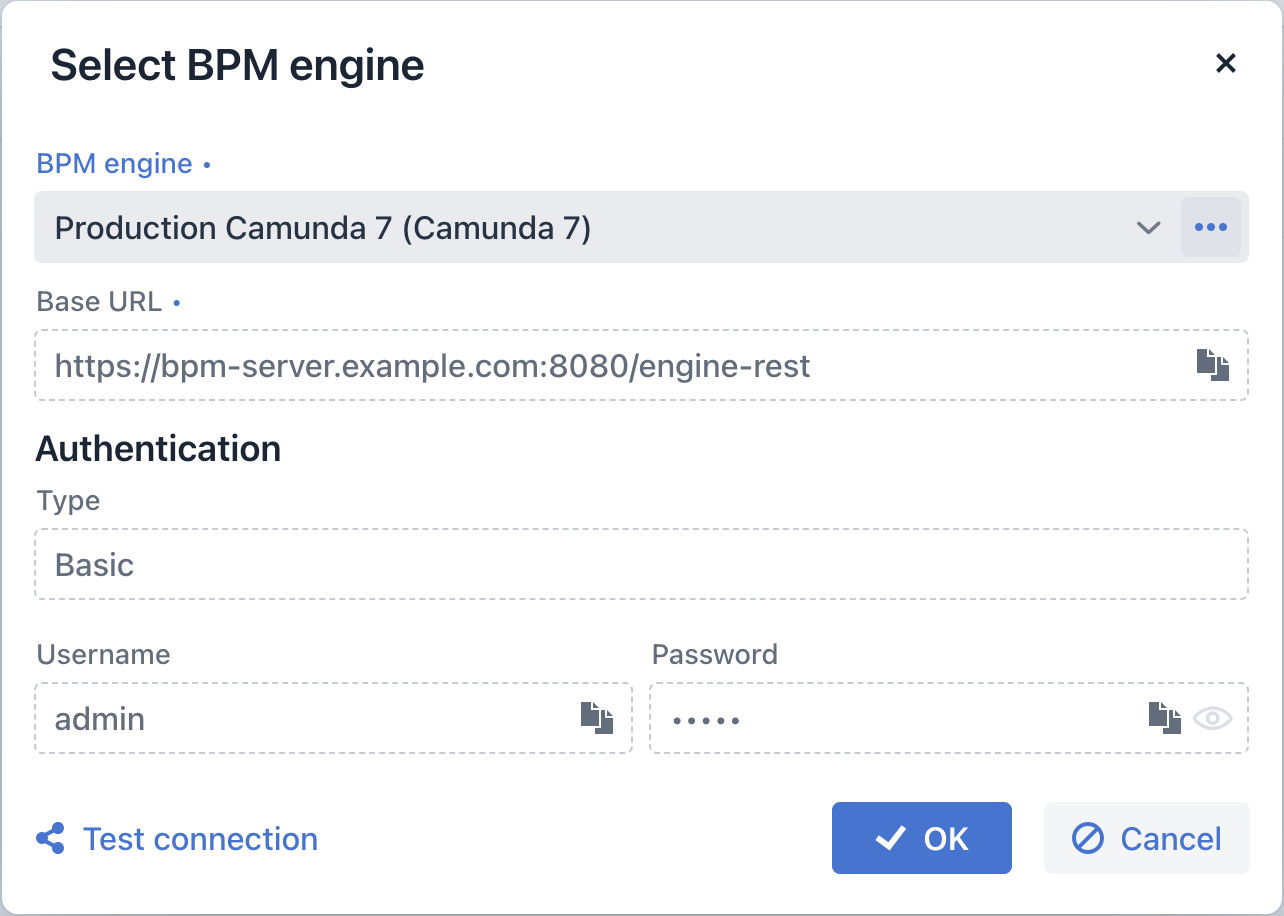
Task: Click the Select BPM engine title
Action: 237,66
